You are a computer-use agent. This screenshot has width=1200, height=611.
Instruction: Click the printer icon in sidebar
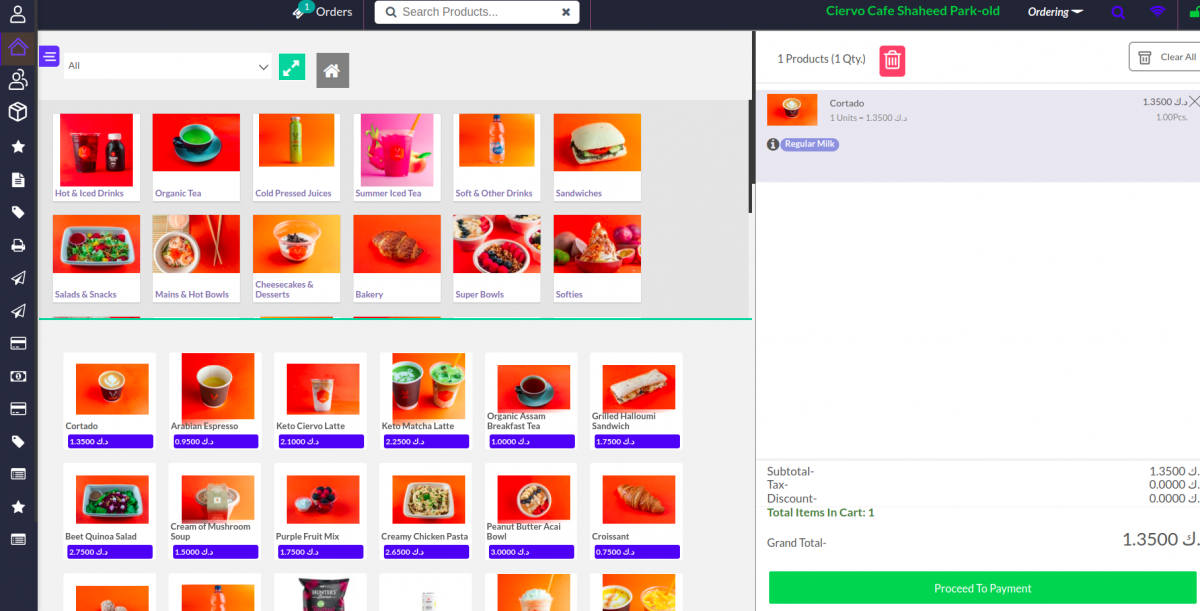click(x=18, y=245)
